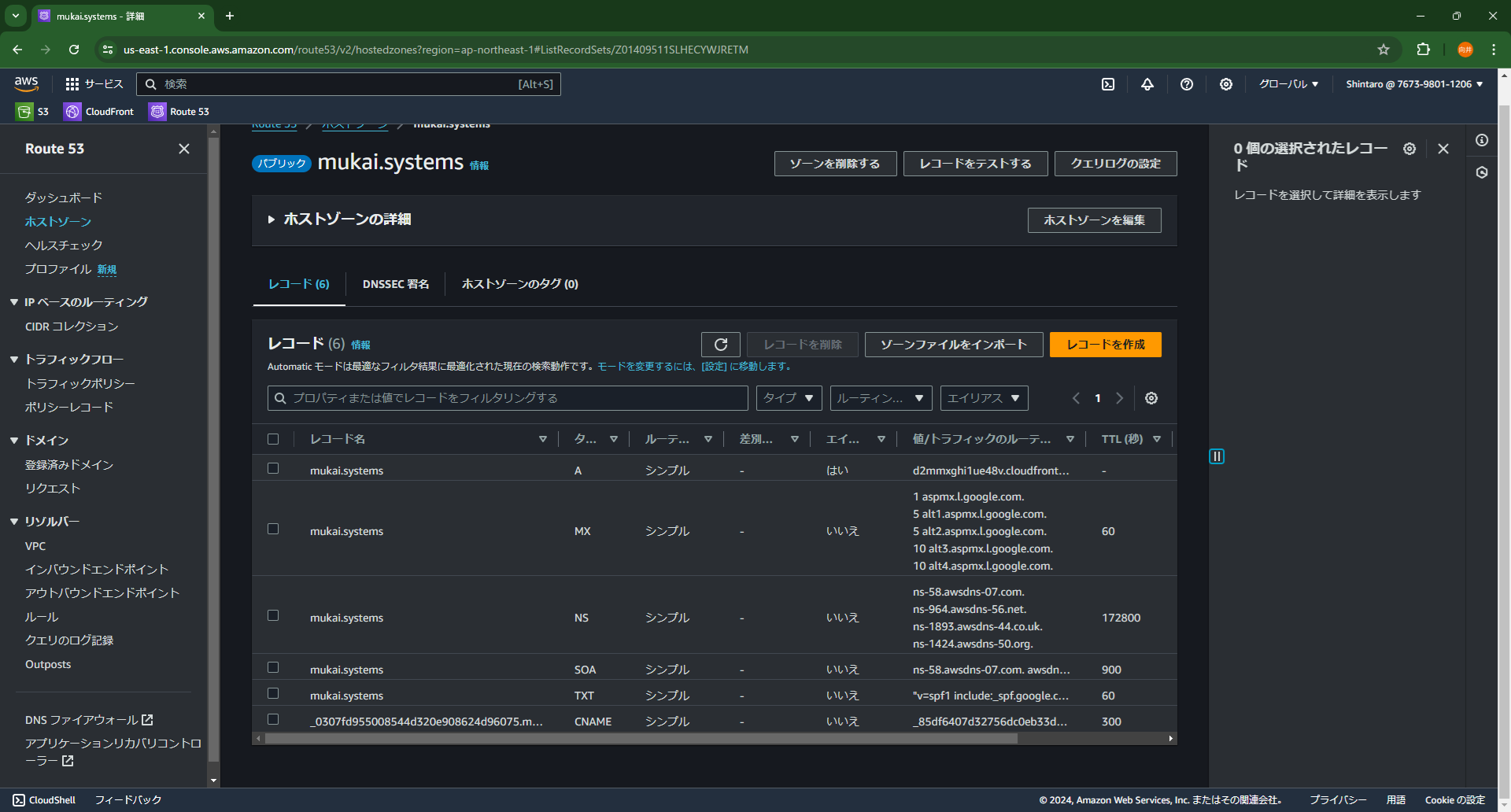Viewport: 1511px width, 812px height.
Task: Collapse IP ベースのルーティング section
Action: point(14,302)
